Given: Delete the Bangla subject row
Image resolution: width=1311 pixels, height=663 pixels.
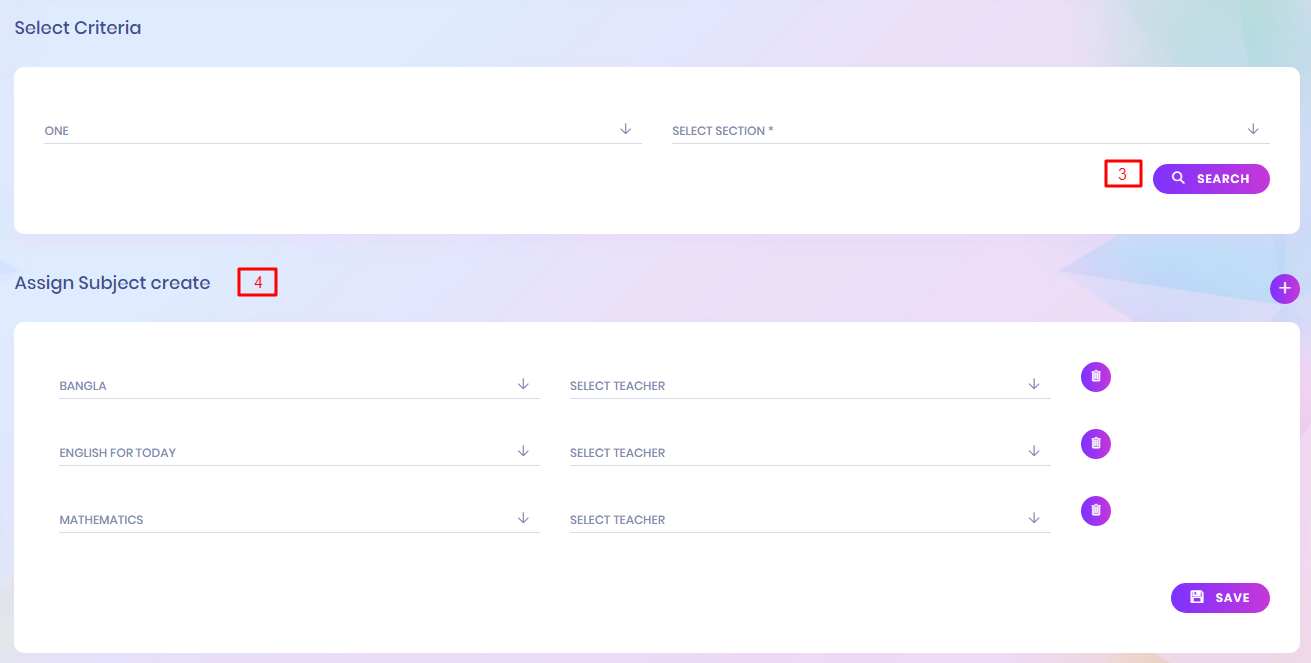Looking at the screenshot, I should pos(1095,377).
